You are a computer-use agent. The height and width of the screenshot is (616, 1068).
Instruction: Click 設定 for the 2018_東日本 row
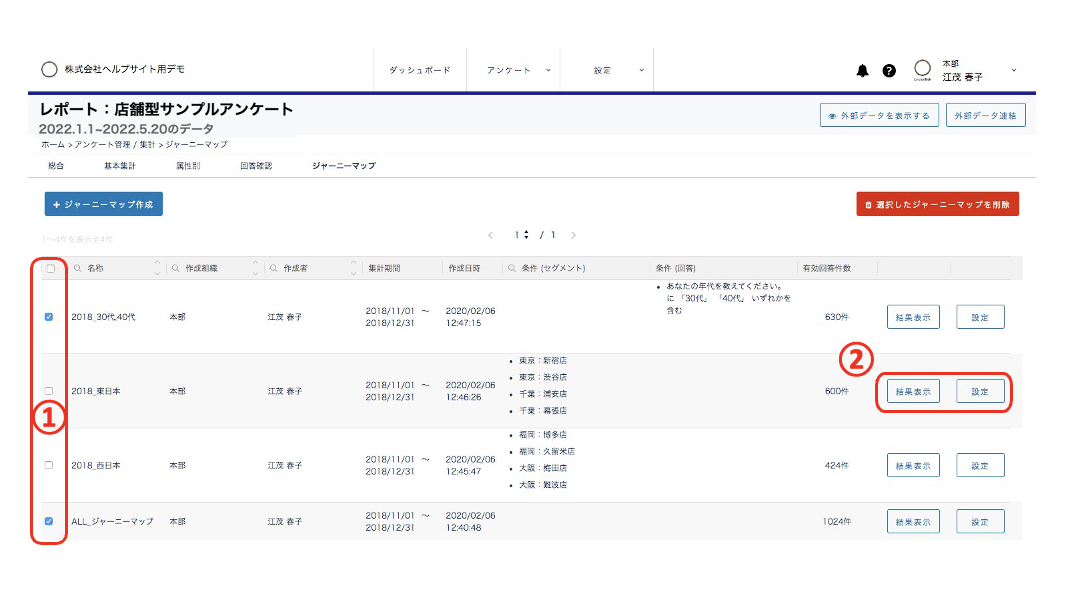[980, 391]
